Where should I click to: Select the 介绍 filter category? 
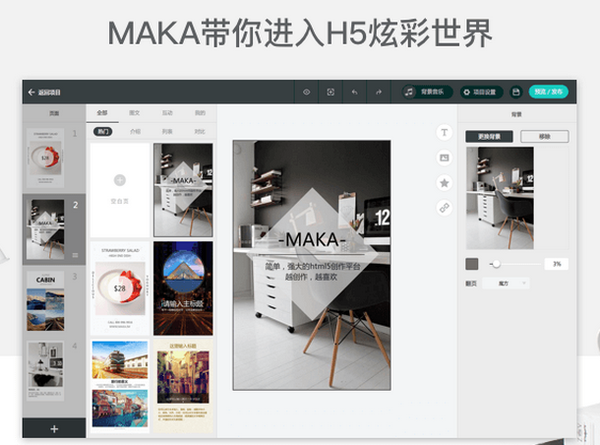pos(135,132)
